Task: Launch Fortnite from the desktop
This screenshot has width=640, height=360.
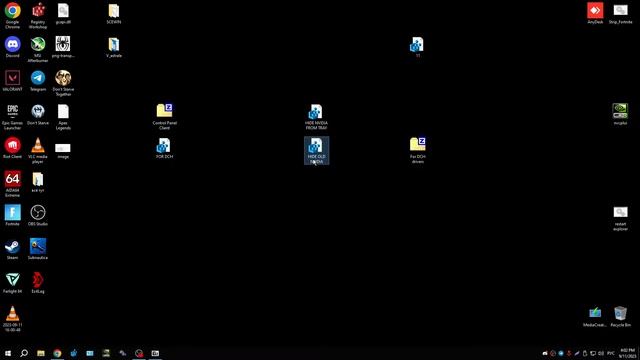Action: tap(12, 215)
